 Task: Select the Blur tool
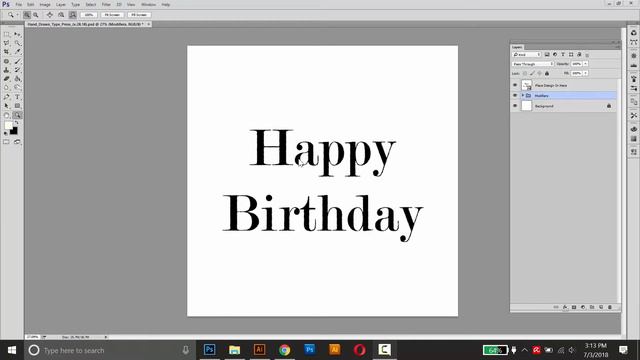(x=7, y=88)
